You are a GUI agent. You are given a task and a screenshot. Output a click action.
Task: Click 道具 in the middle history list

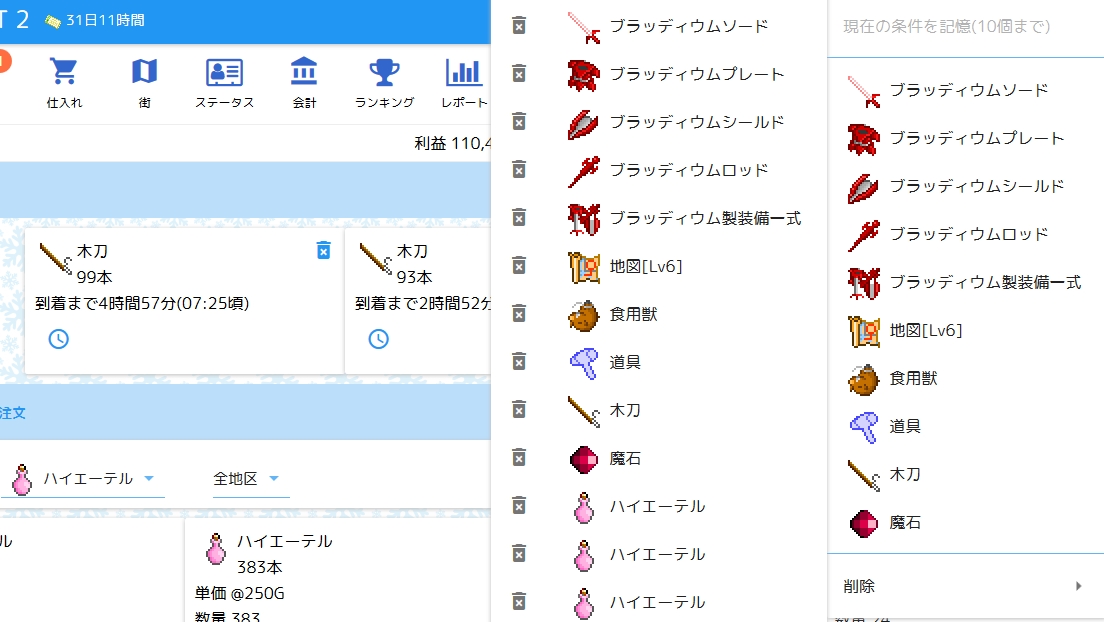tap(625, 362)
